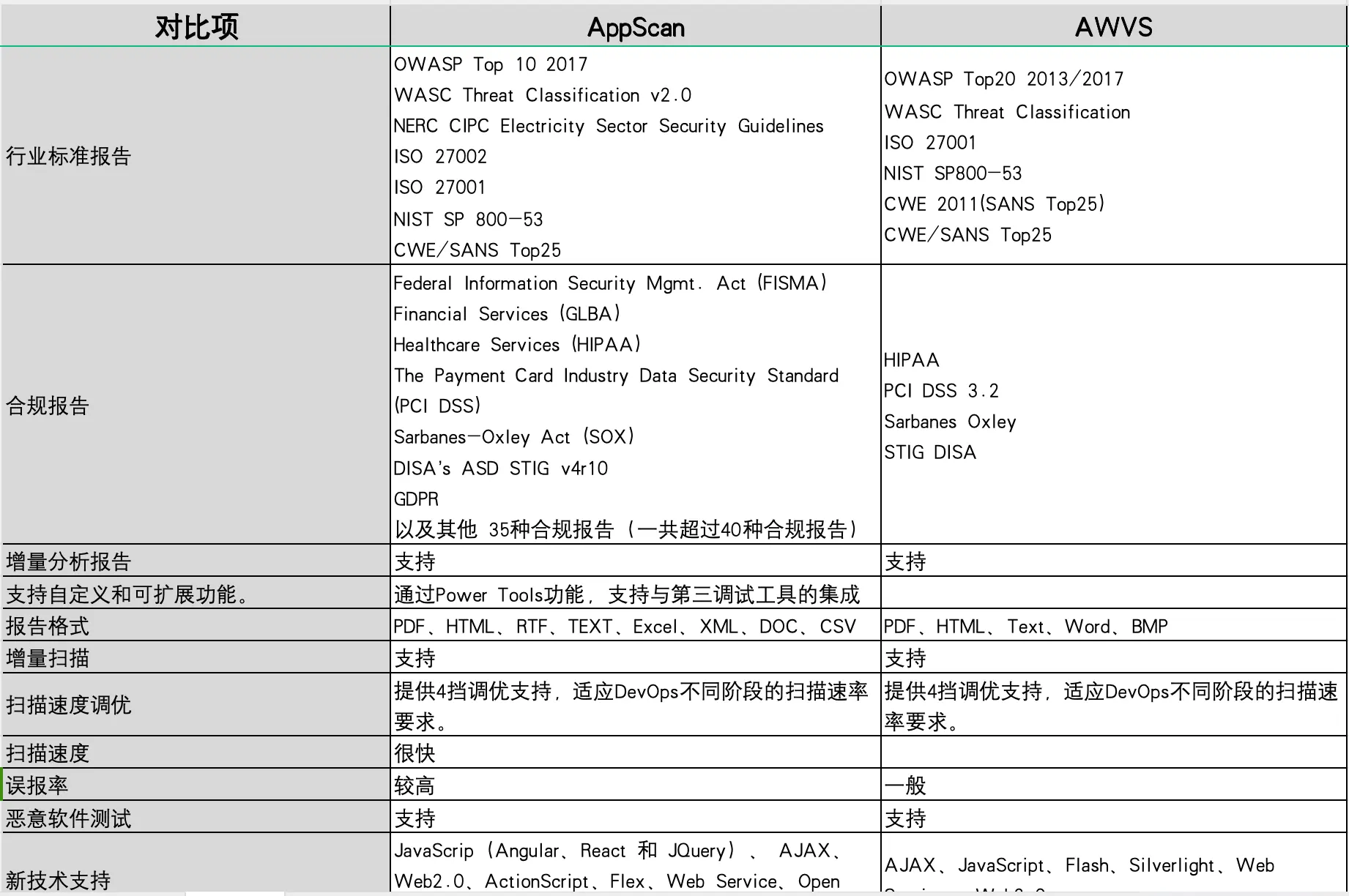Click '通过Power Tools功能' AppScan cell
The image size is (1349, 896).
pos(636,594)
